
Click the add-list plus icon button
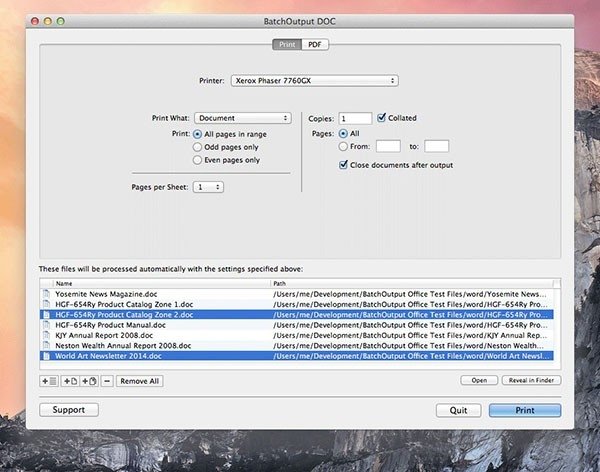click(49, 381)
